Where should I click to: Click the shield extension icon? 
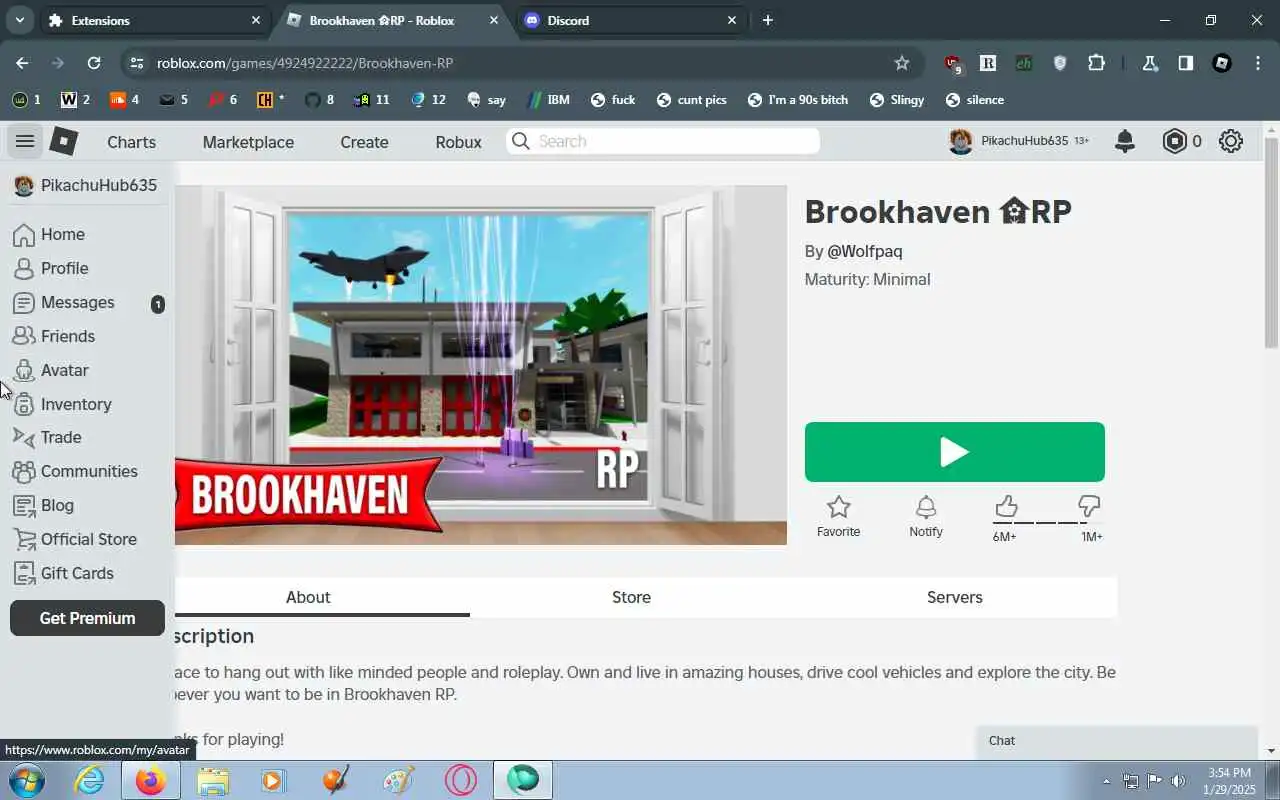click(x=1060, y=63)
